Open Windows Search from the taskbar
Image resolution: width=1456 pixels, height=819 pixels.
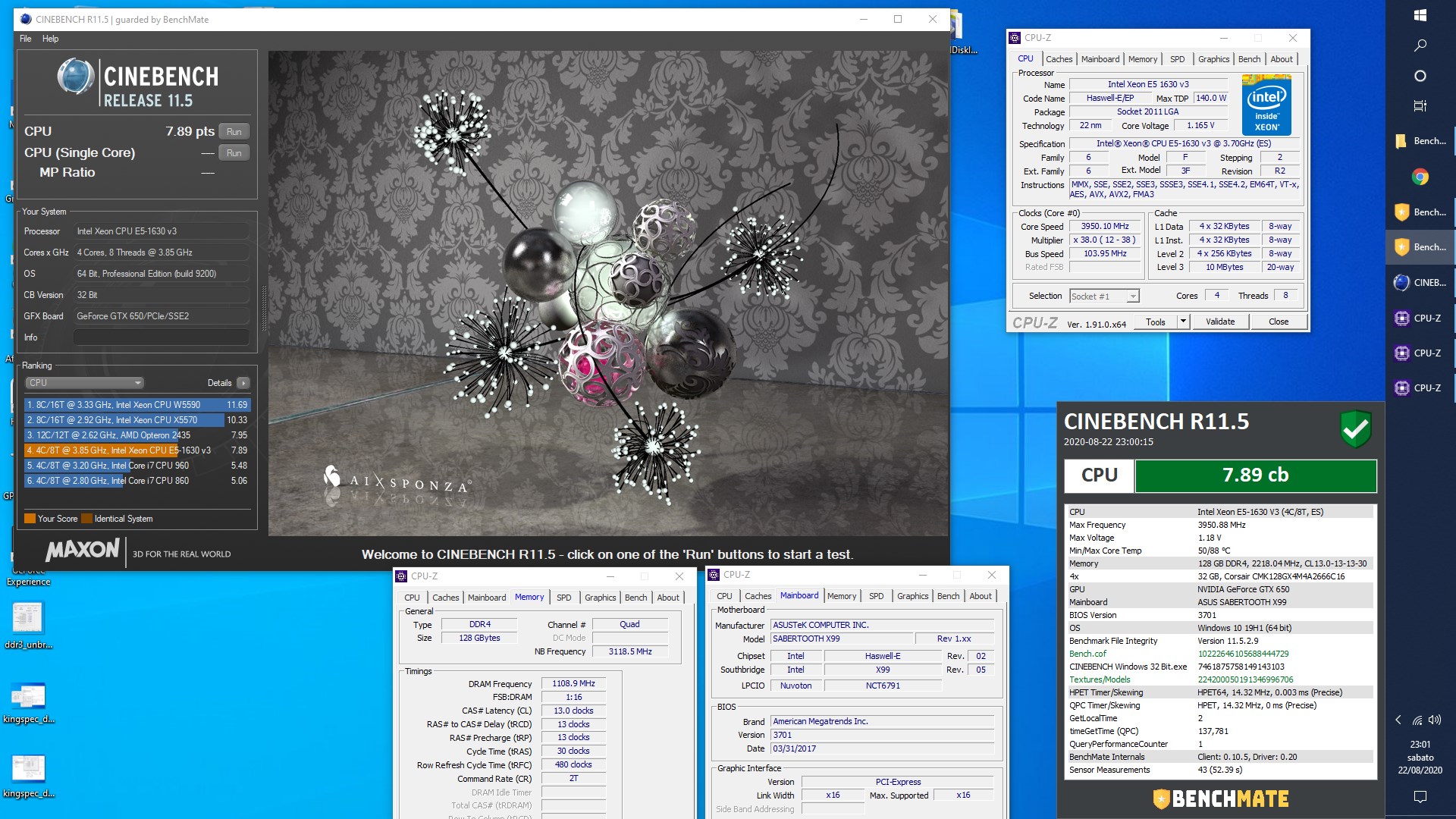pyautogui.click(x=1420, y=45)
